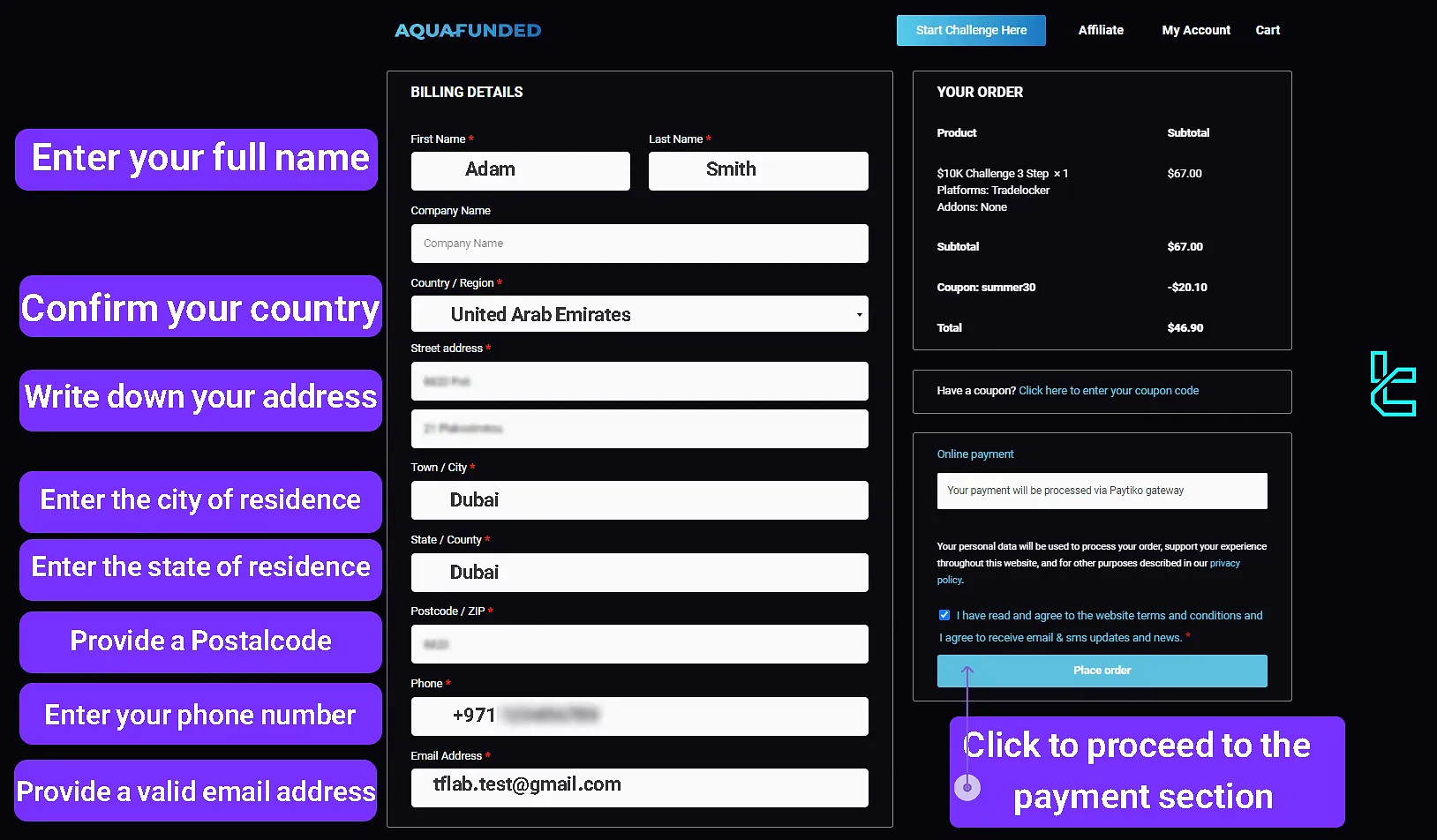Click the Last Name input field

757,170
